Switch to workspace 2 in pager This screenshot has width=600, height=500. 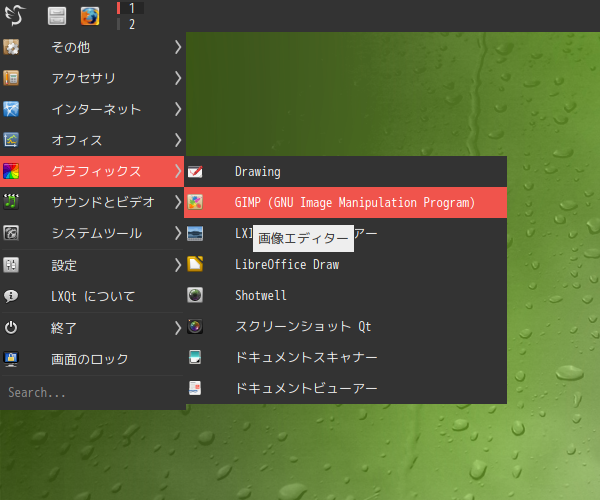tap(130, 24)
